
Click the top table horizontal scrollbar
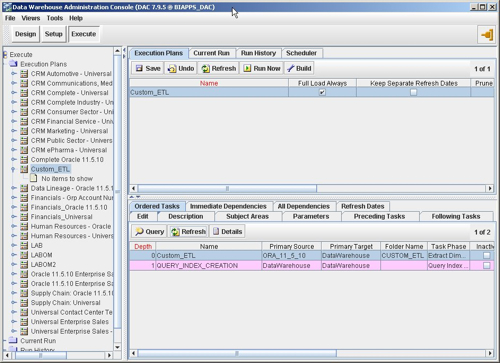coord(227,189)
